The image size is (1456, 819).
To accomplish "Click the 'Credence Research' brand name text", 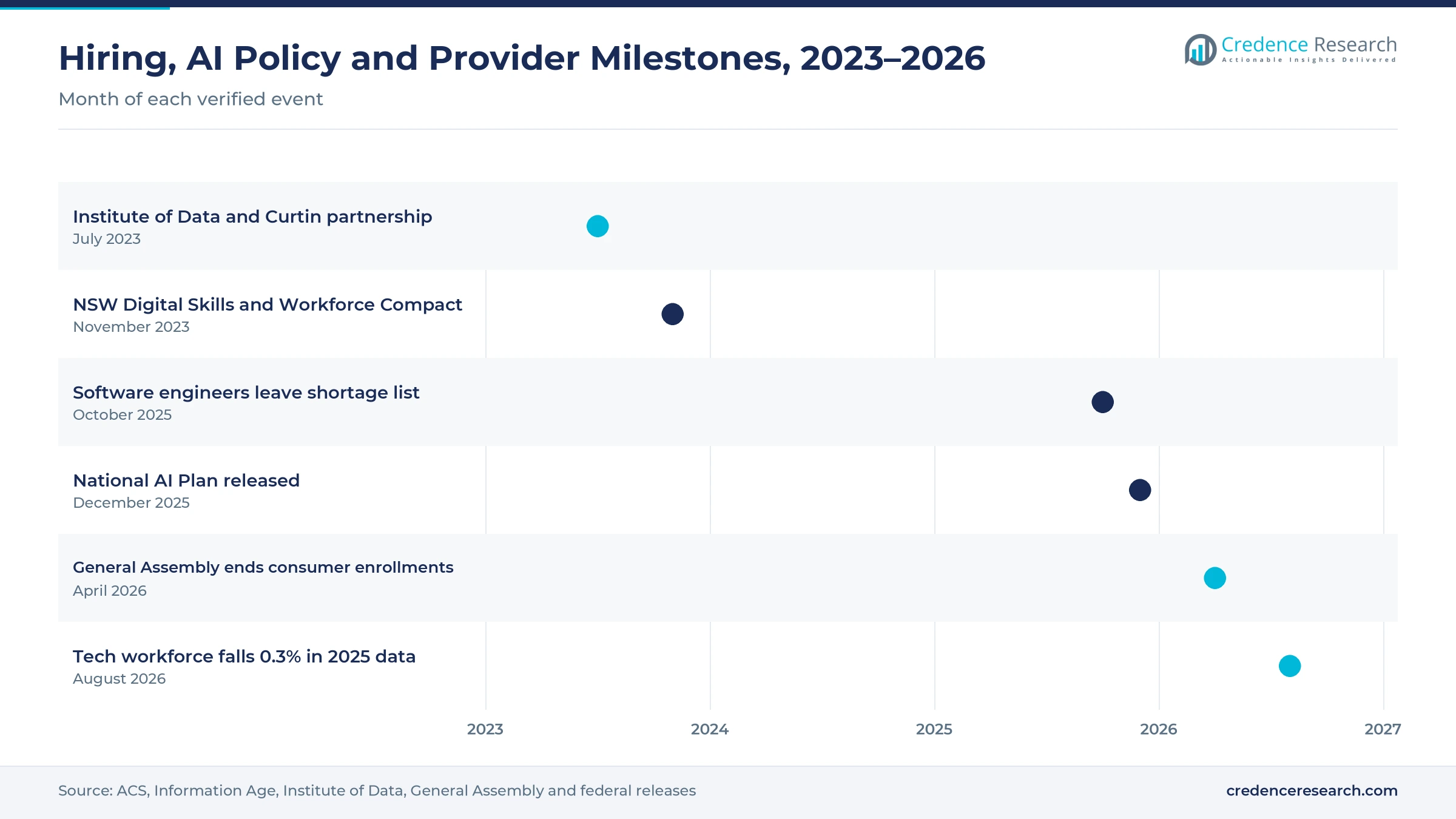I will (1309, 44).
